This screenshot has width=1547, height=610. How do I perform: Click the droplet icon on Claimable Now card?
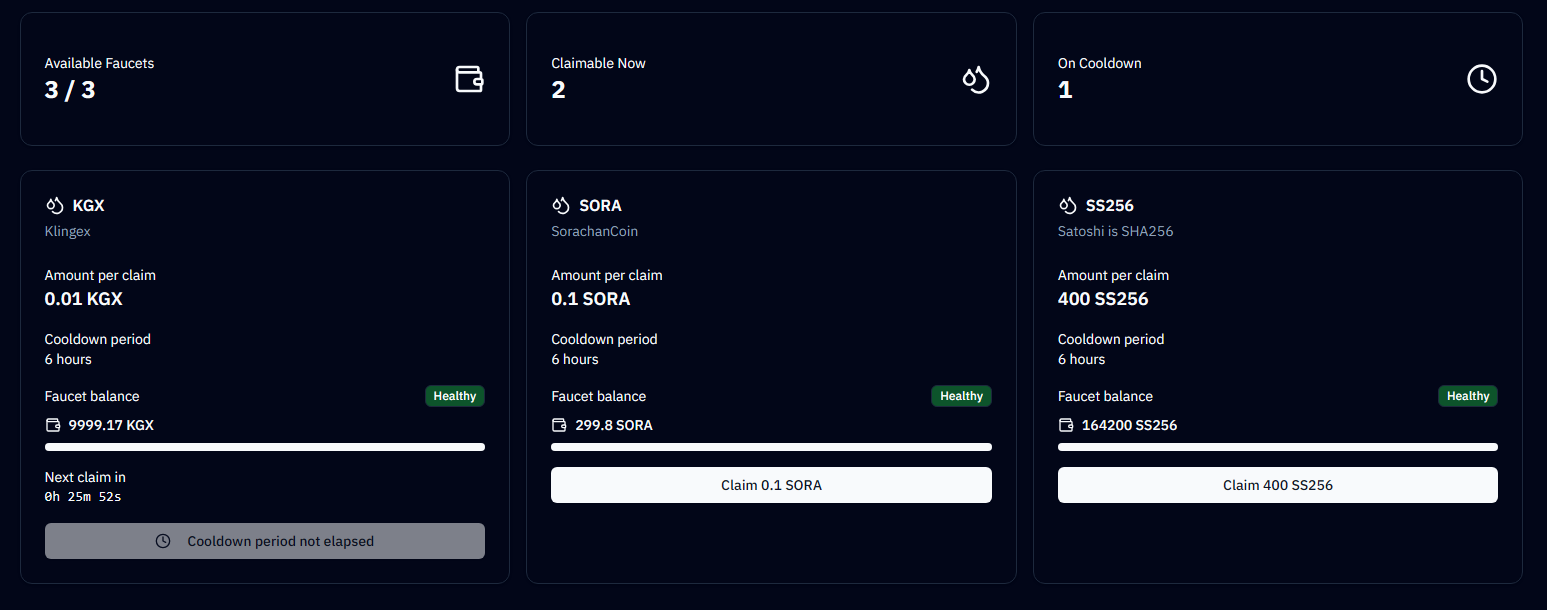click(976, 79)
